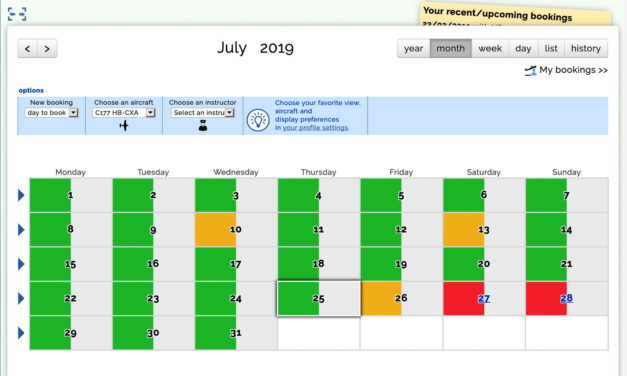
Task: Go to previous month arrow
Action: pyautogui.click(x=28, y=49)
